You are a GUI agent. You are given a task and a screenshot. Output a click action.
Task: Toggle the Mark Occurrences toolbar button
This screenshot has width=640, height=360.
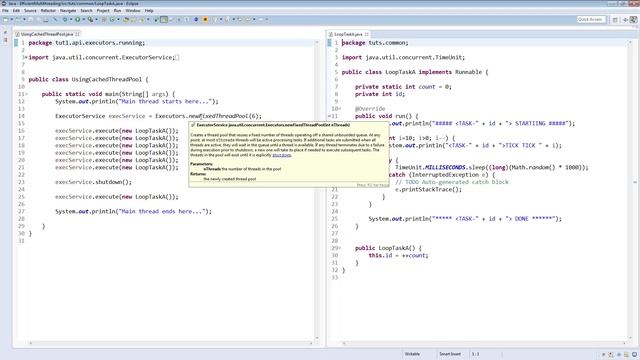(164, 19)
